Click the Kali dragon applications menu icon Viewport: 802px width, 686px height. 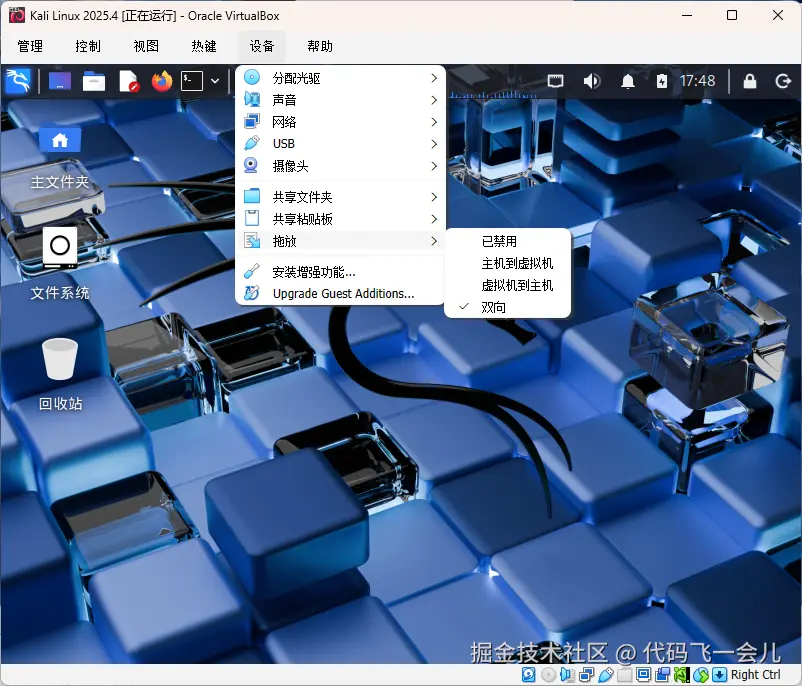tap(18, 81)
